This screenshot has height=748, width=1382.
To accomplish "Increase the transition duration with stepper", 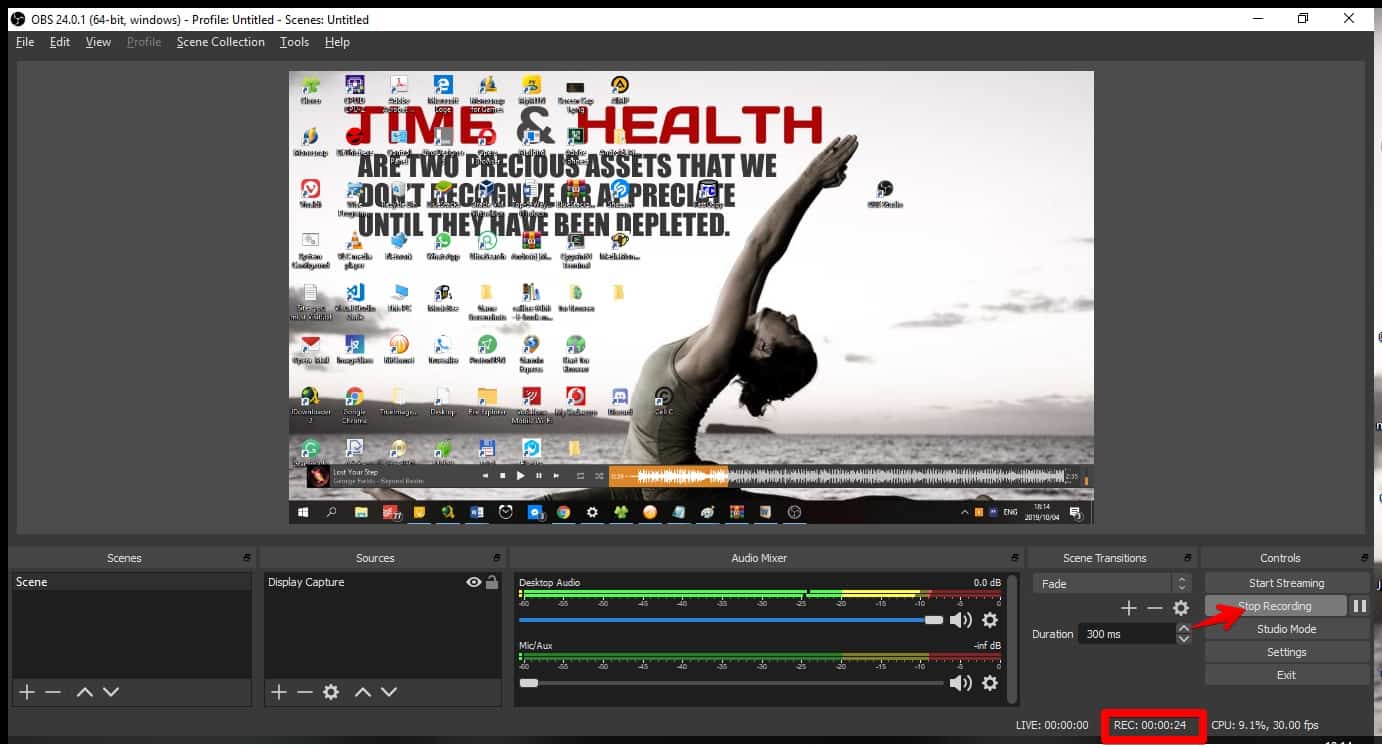I will point(1184,628).
